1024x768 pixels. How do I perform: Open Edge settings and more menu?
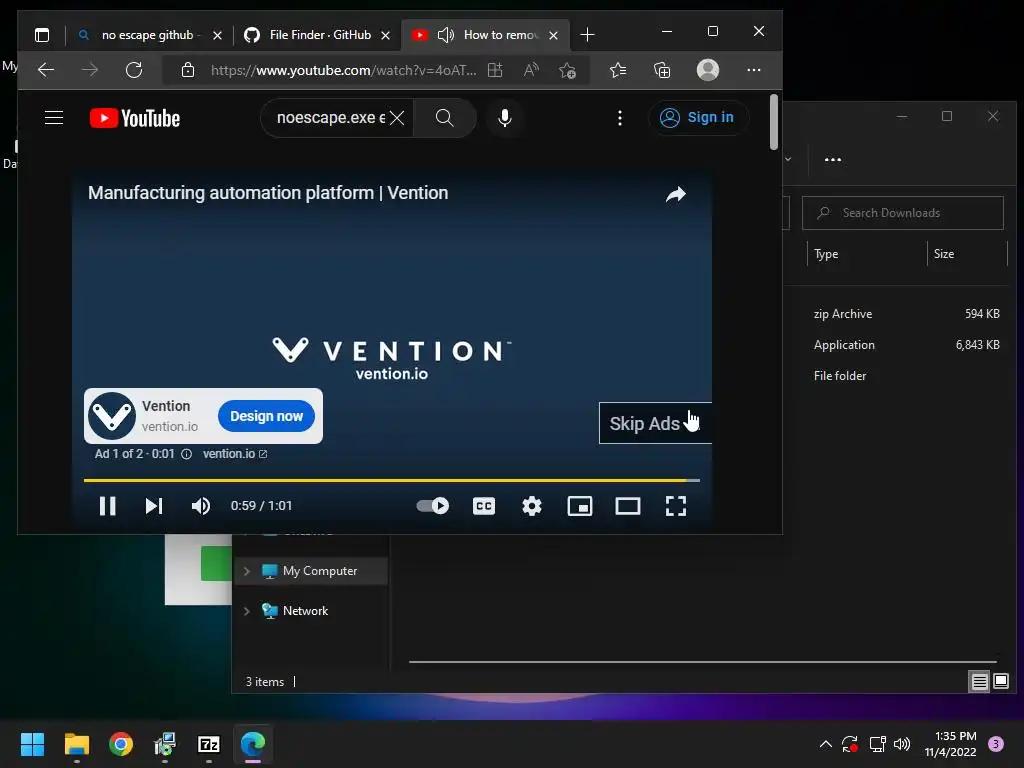coord(754,70)
